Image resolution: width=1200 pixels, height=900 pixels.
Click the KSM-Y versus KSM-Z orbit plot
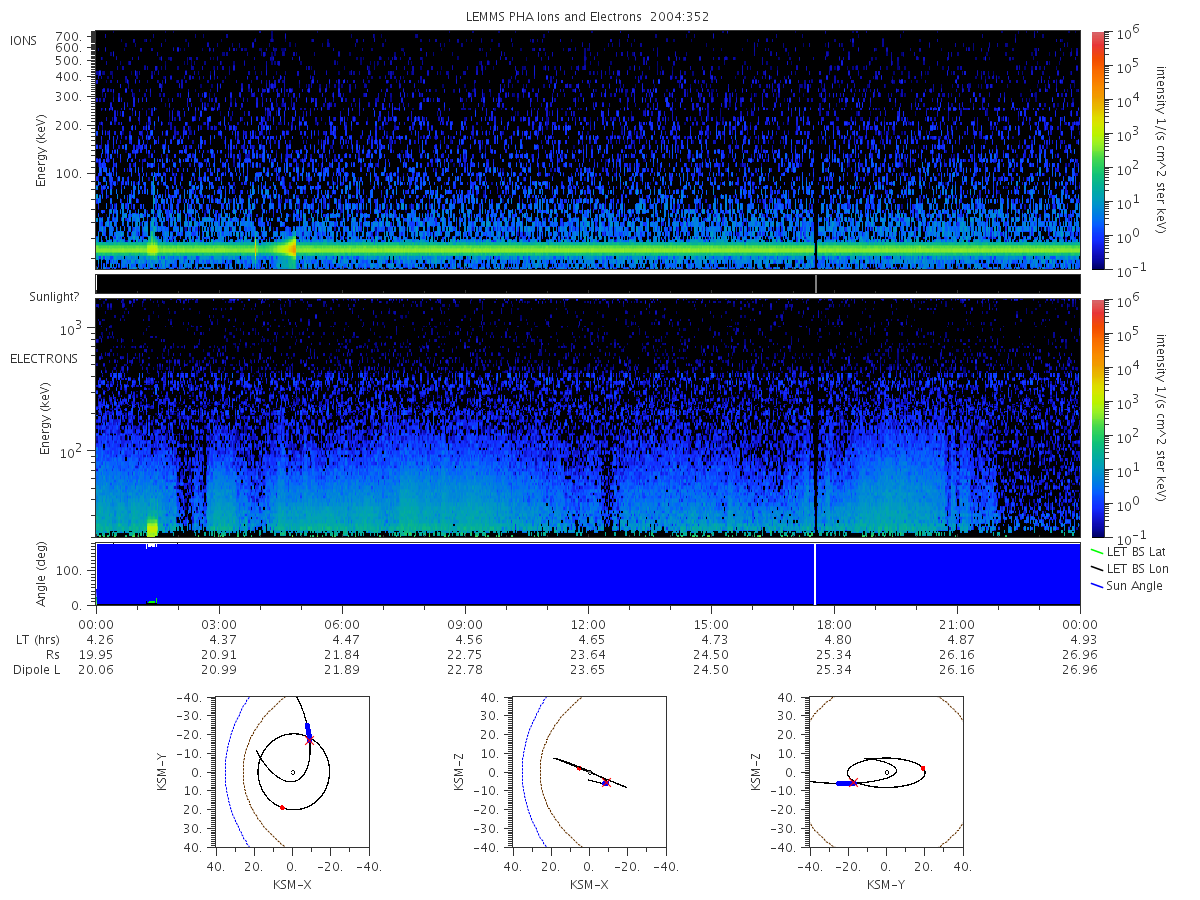click(x=885, y=772)
